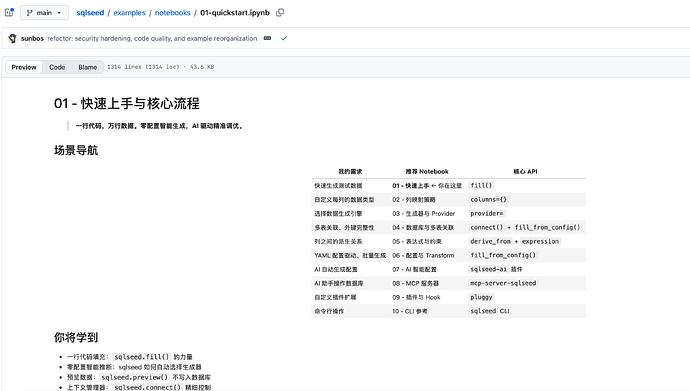Click the 08 - MCP 服务器 cell

[x=415, y=284]
